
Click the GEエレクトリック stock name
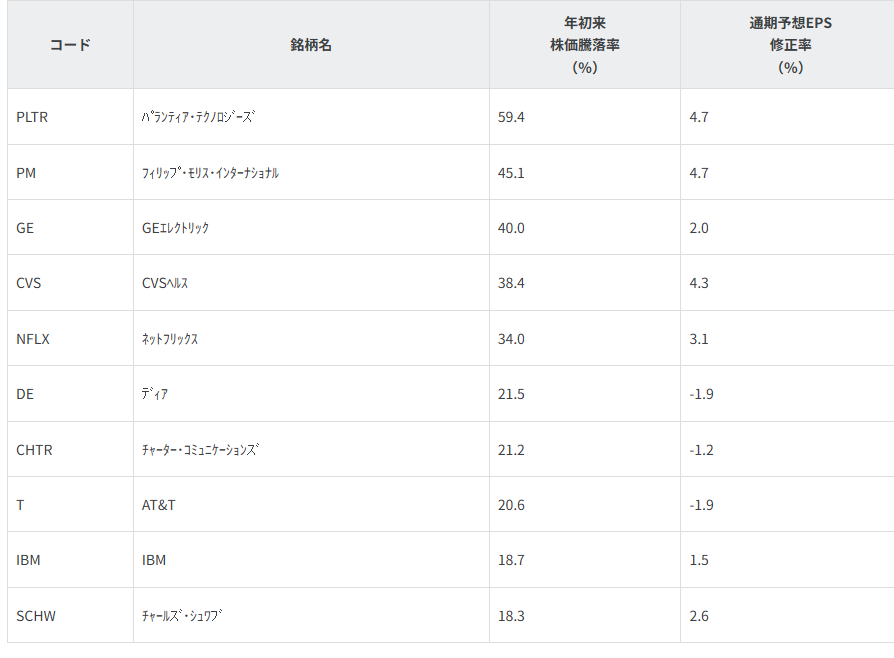(176, 228)
